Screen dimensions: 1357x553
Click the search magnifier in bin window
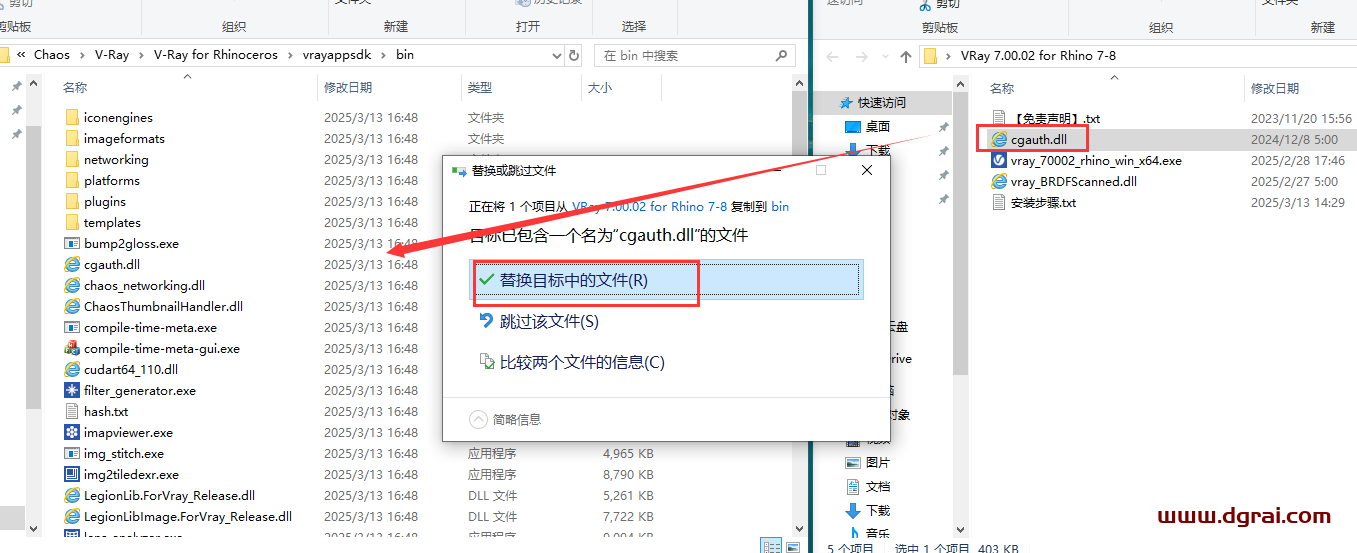point(782,55)
